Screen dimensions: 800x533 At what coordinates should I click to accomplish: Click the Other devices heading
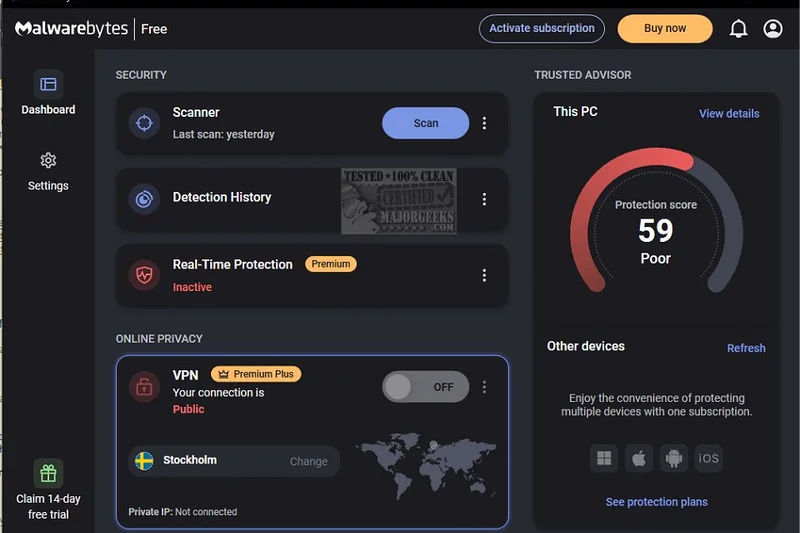[586, 346]
